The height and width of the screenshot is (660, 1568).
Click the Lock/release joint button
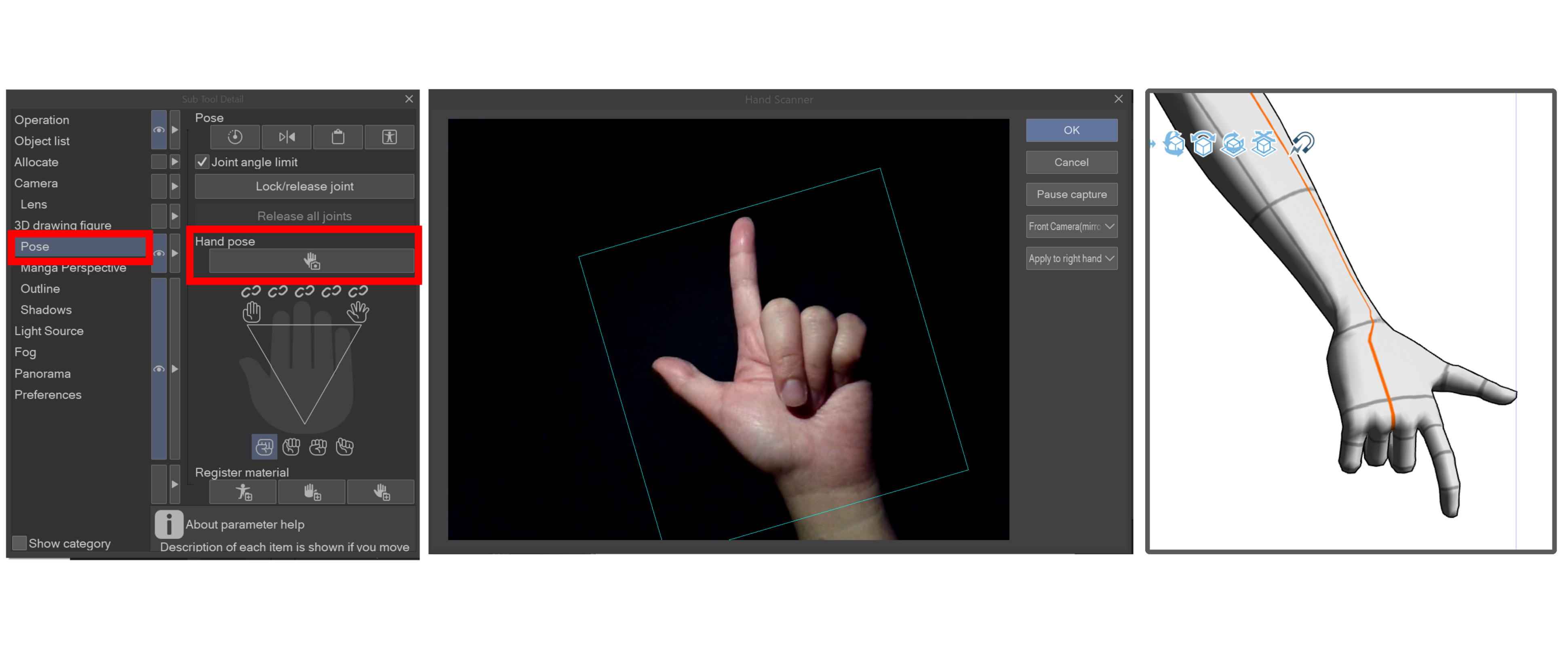click(304, 186)
